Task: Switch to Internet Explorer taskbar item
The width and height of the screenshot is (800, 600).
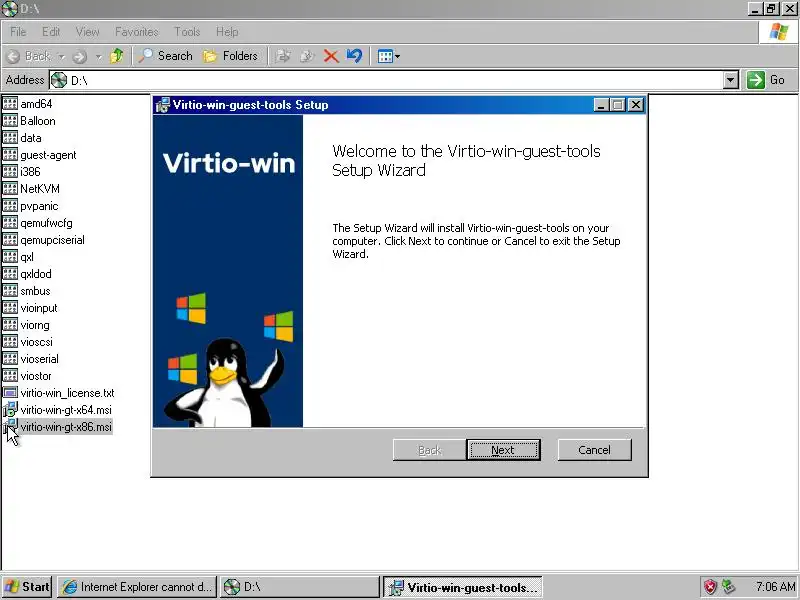Action: [x=137, y=587]
